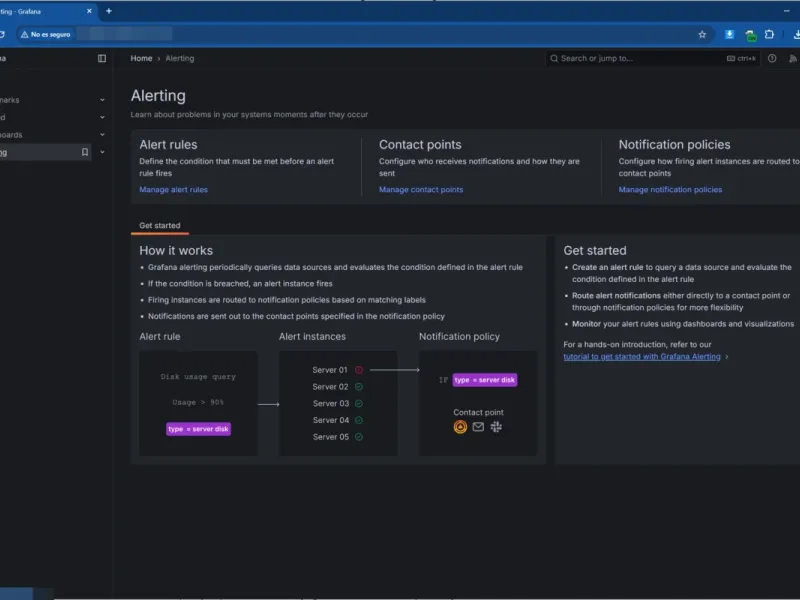Reload the page
800x600 pixels.
[x=2, y=34]
